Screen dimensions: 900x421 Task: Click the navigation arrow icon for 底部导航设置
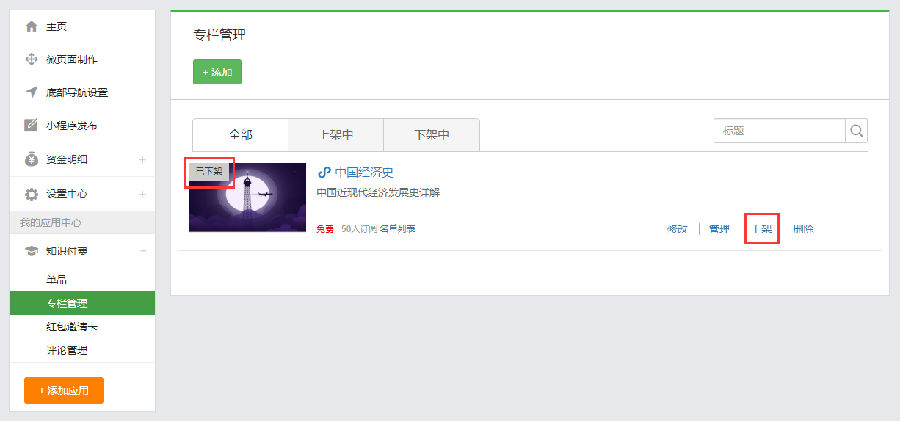coord(32,92)
